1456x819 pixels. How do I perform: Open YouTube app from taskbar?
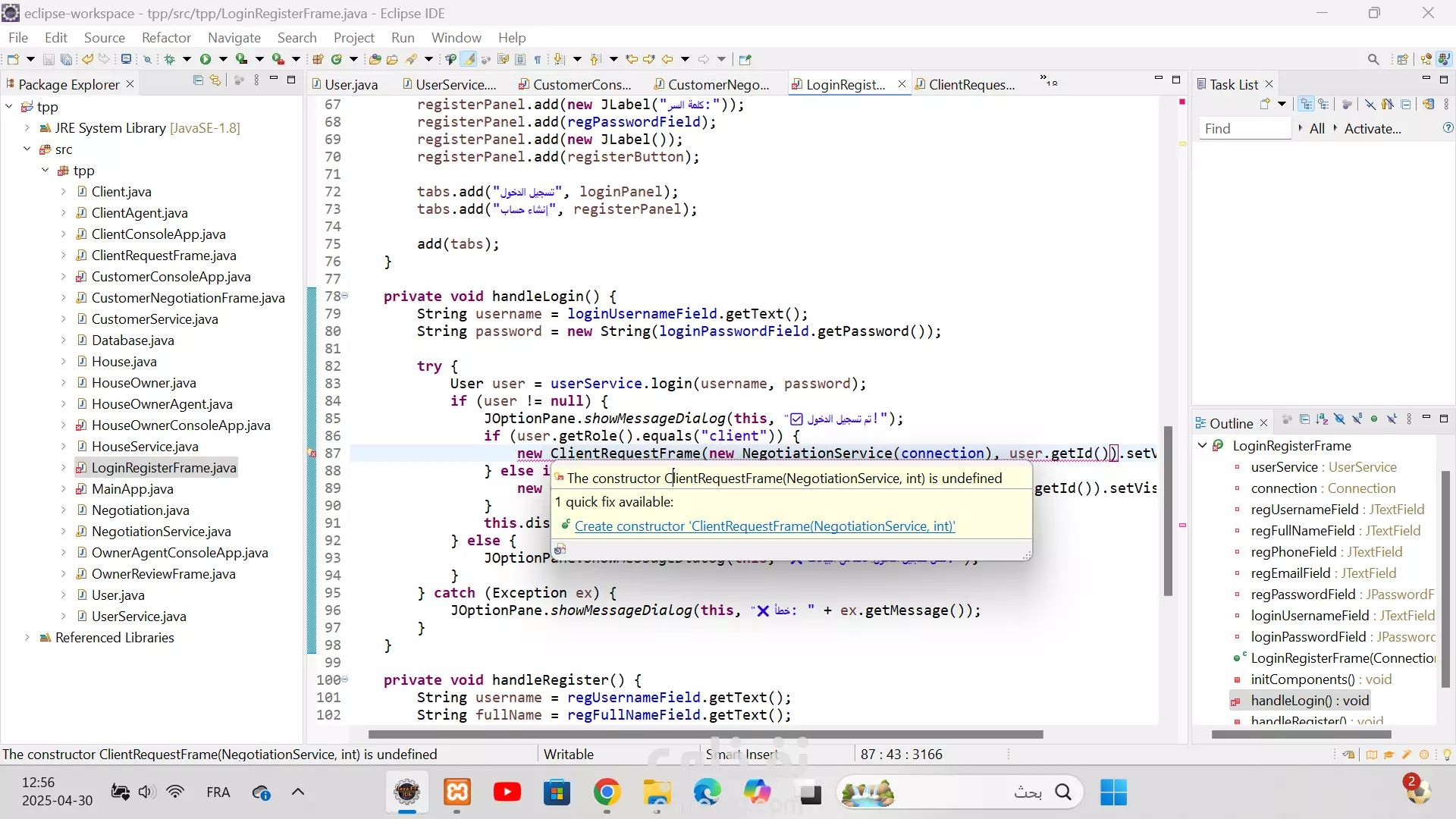click(507, 792)
